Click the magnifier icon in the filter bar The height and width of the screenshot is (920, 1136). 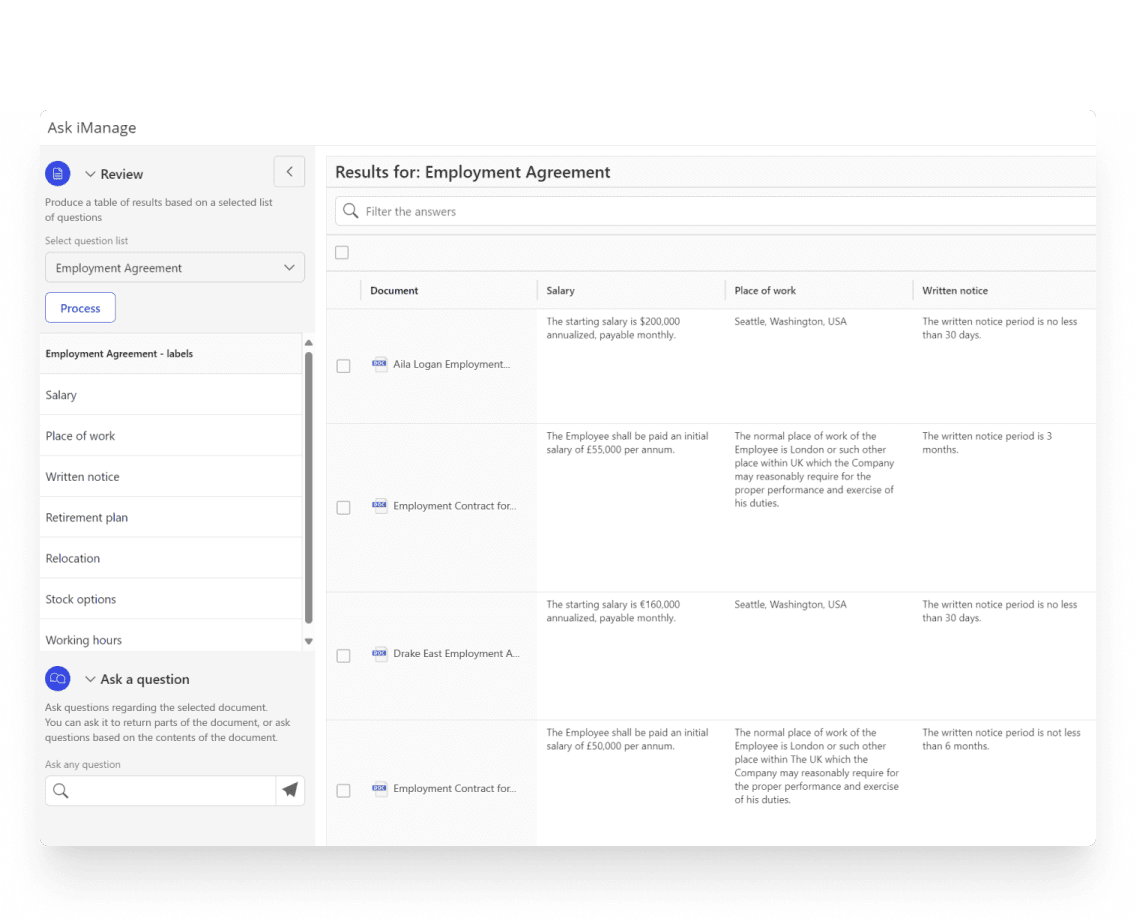[x=349, y=211]
